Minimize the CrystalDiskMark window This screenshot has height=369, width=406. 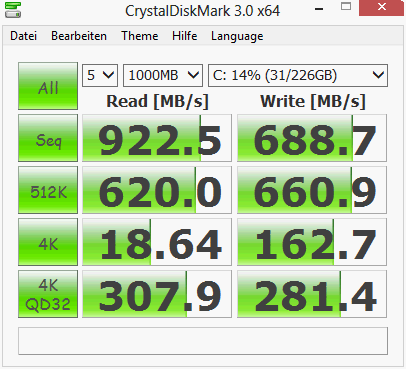[x=319, y=9]
